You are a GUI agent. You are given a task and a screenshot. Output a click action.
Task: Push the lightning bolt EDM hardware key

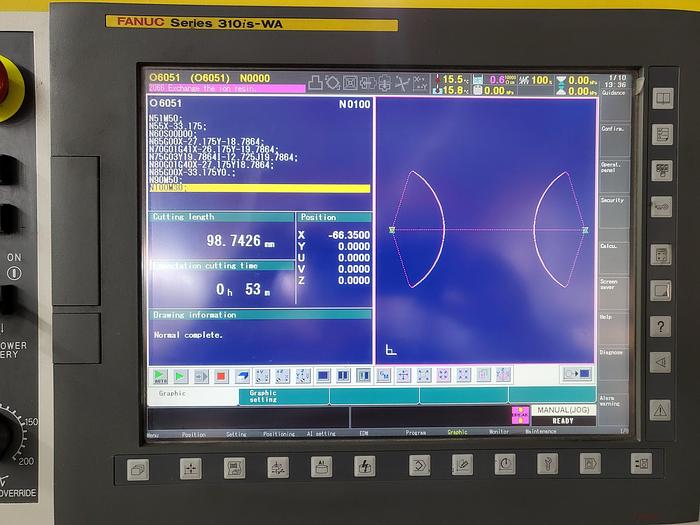tap(365, 467)
